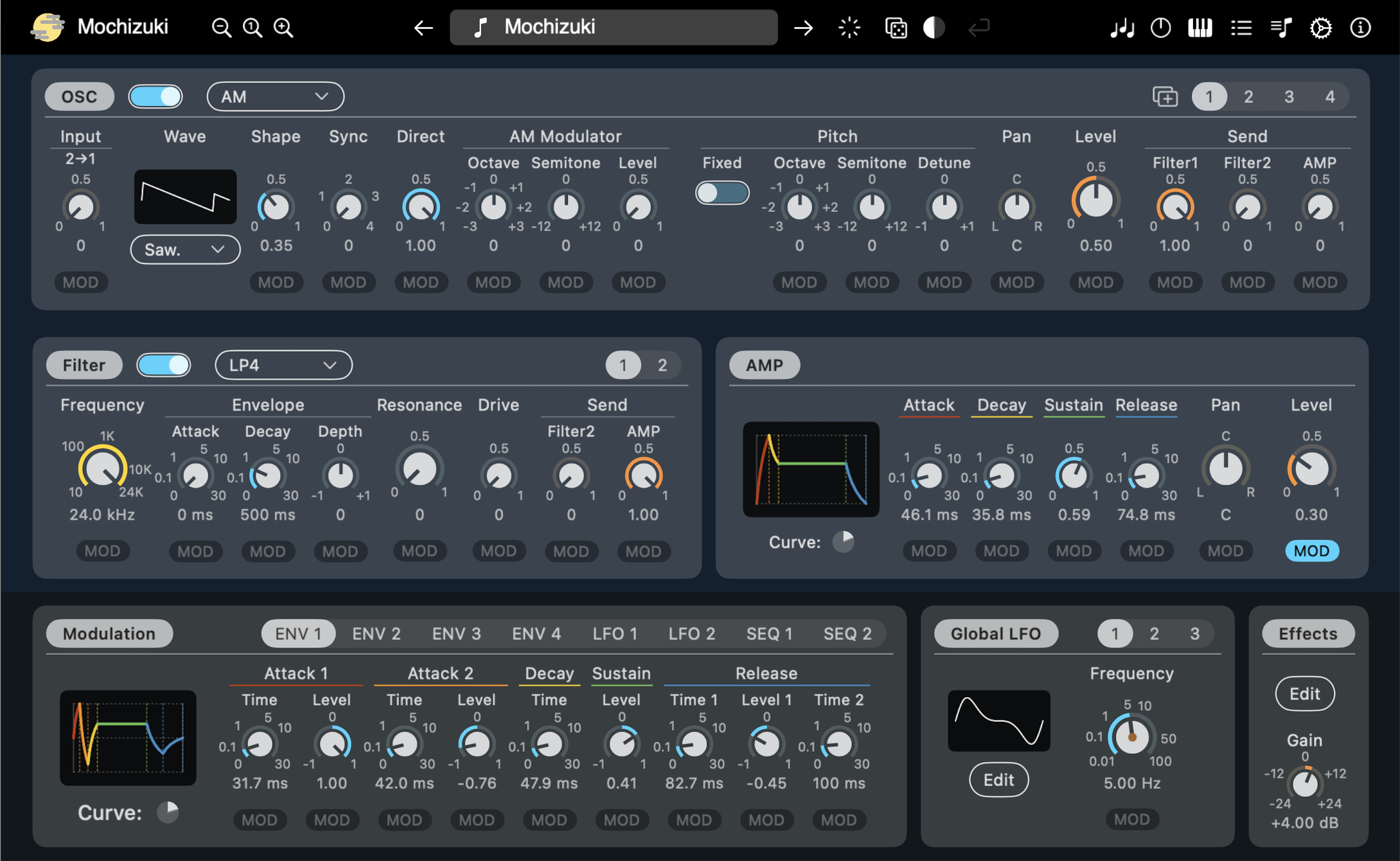Screen dimensions: 1400x861
Task: Switch to the LFO 2 tab
Action: [691, 634]
